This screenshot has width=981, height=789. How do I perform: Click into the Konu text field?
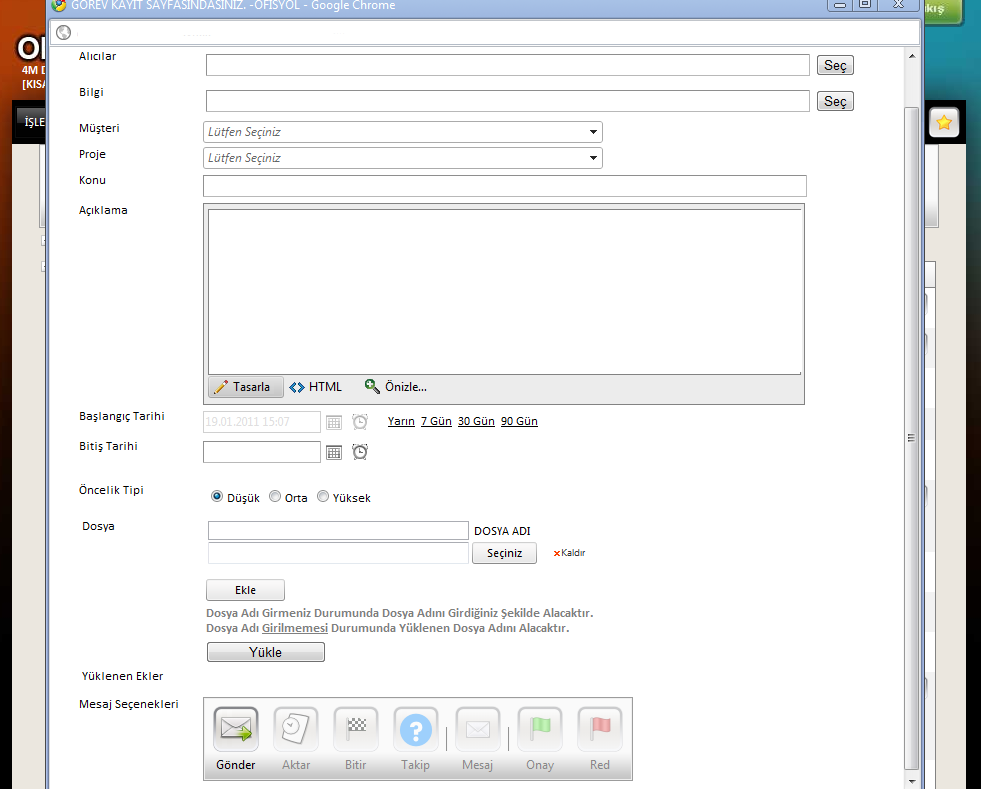click(504, 186)
